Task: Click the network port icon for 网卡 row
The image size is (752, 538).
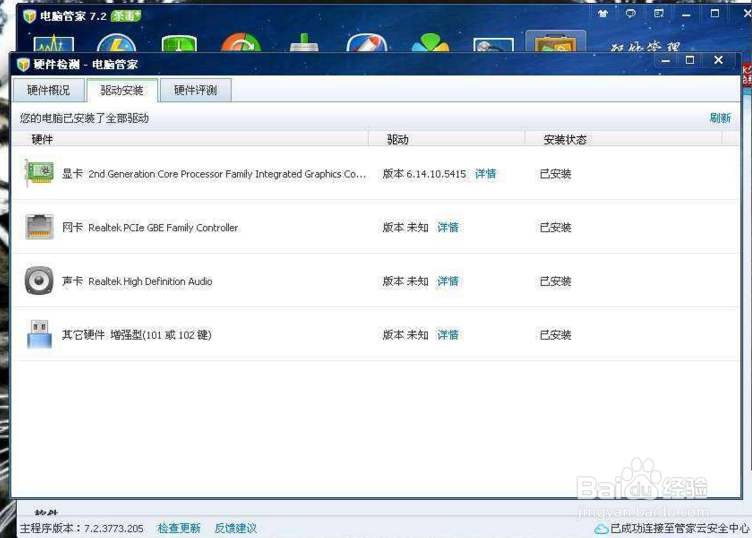Action: pos(39,227)
